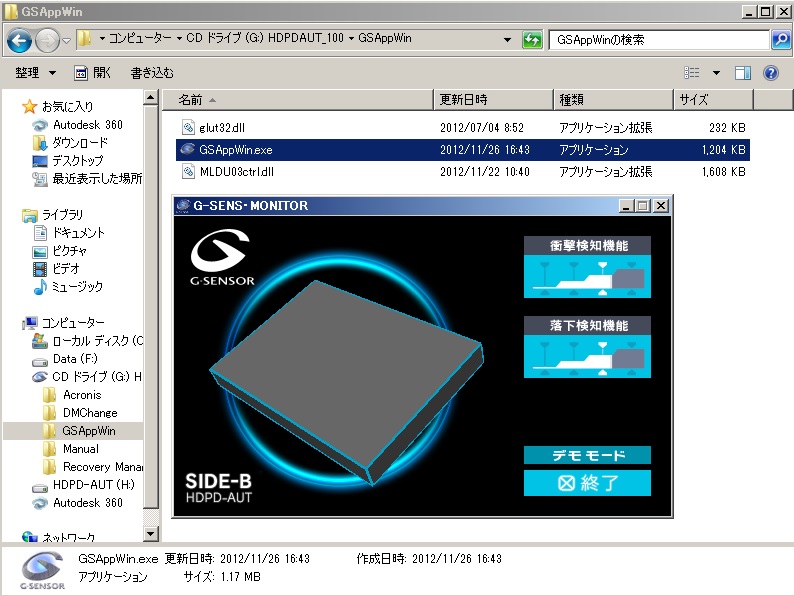Open ライブラリ in the navigation pane
Screen dimensions: 794x596
pos(62,215)
